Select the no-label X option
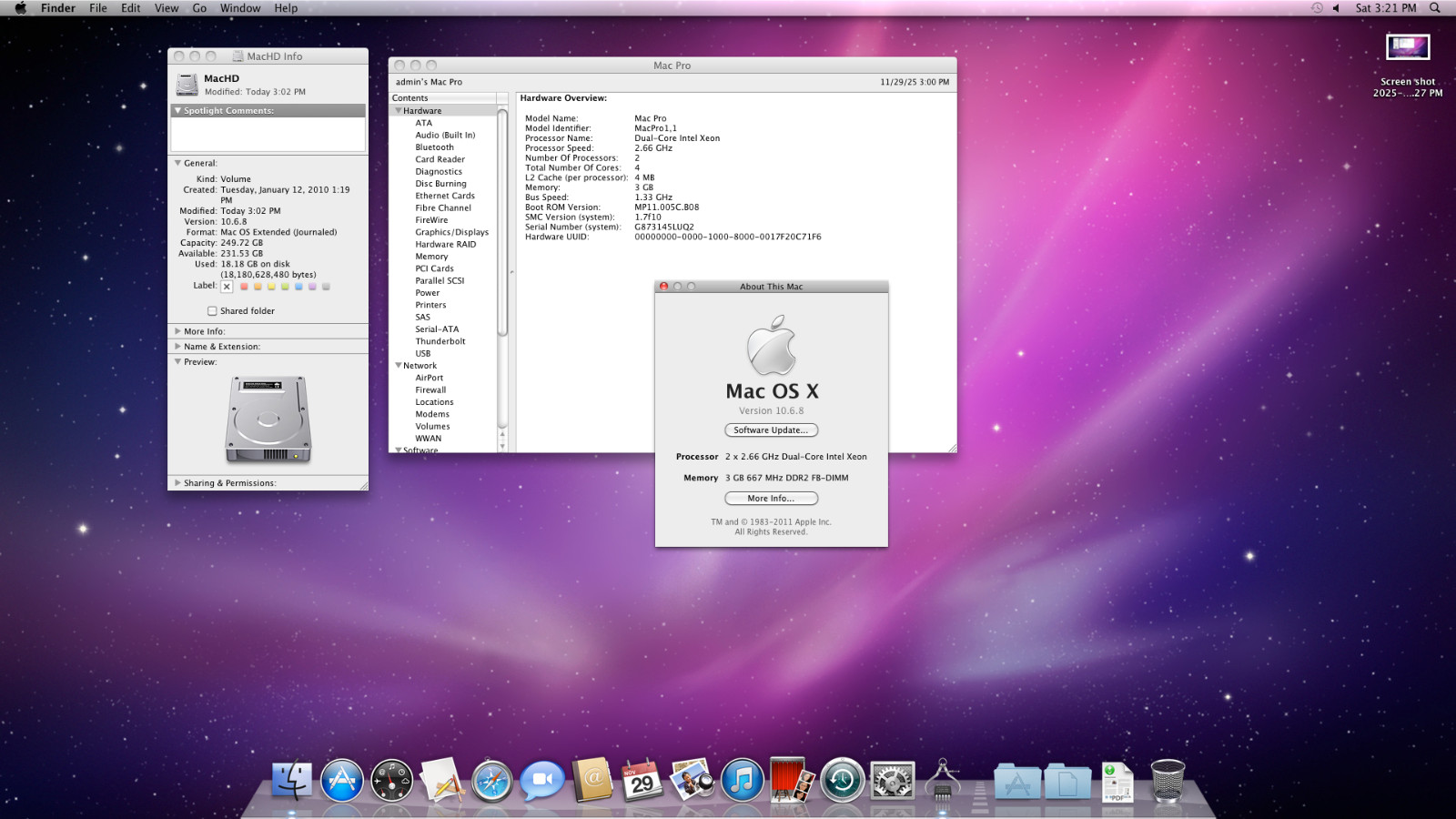 227,287
